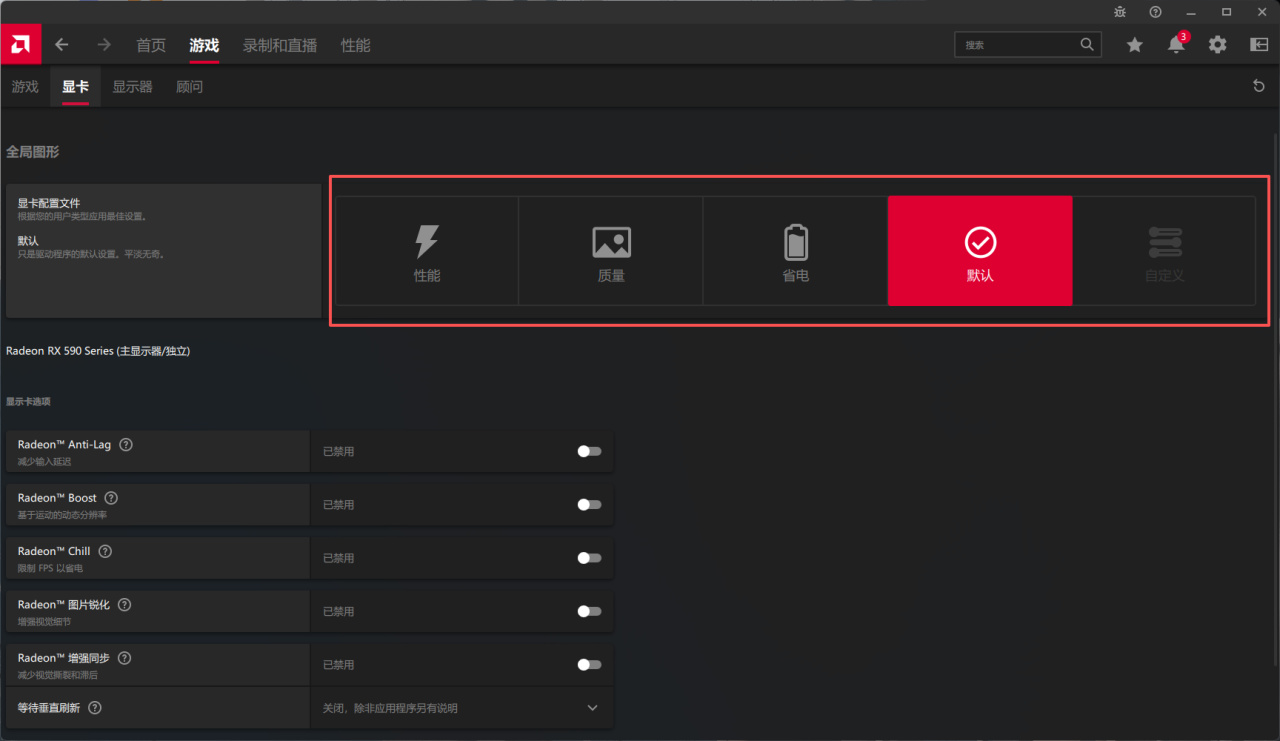Open help question mark in title bar
The image size is (1280, 741).
[1155, 12]
